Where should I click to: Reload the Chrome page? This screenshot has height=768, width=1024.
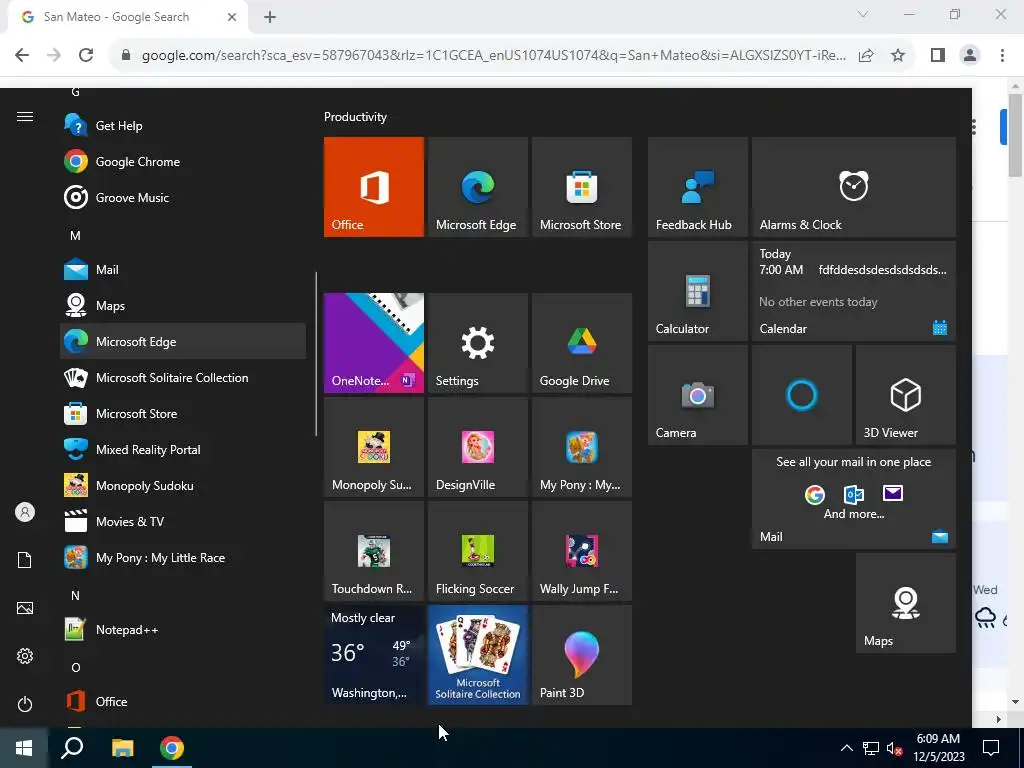pos(86,55)
